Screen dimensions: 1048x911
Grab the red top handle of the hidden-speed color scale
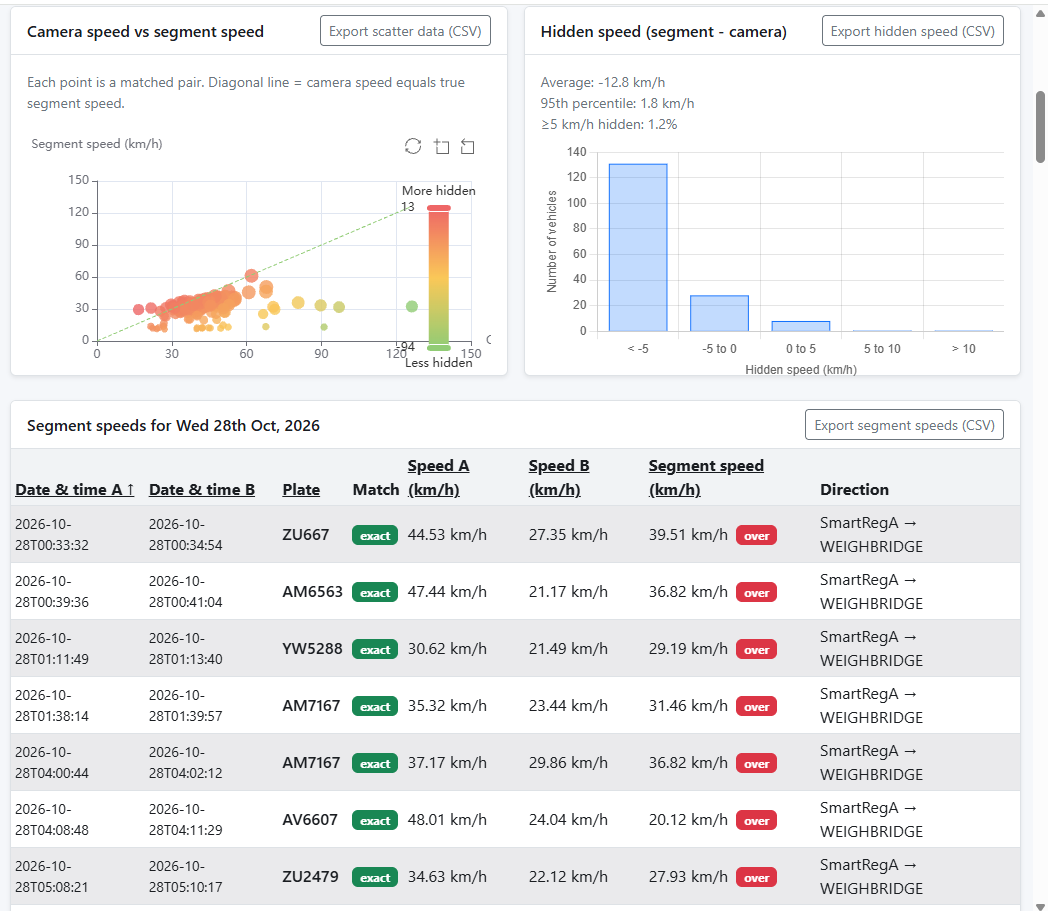(438, 209)
